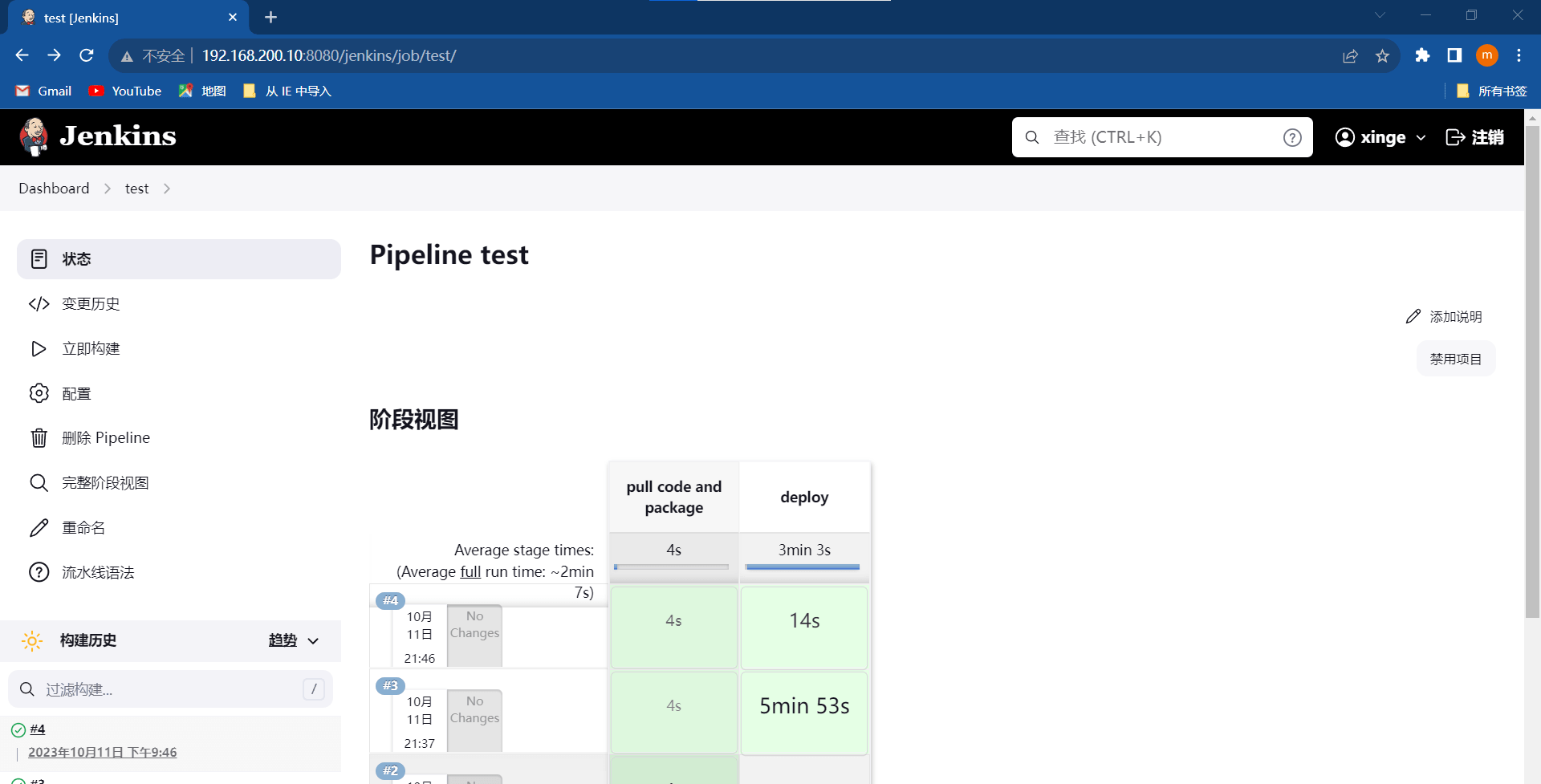Open 流水线语法 in the sidebar
This screenshot has width=1541, height=784.
(x=179, y=572)
